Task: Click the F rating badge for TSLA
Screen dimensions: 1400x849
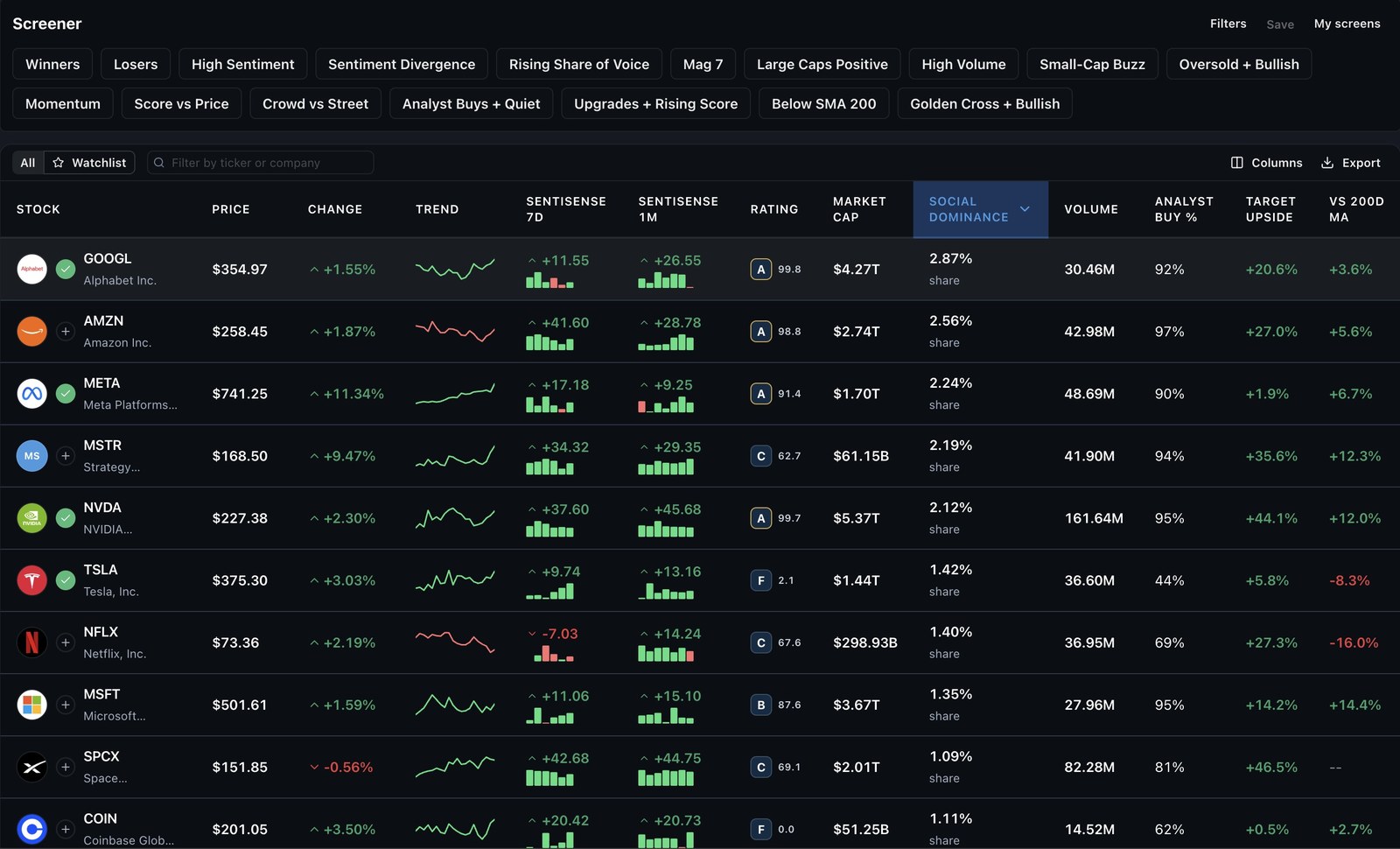Action: click(760, 579)
